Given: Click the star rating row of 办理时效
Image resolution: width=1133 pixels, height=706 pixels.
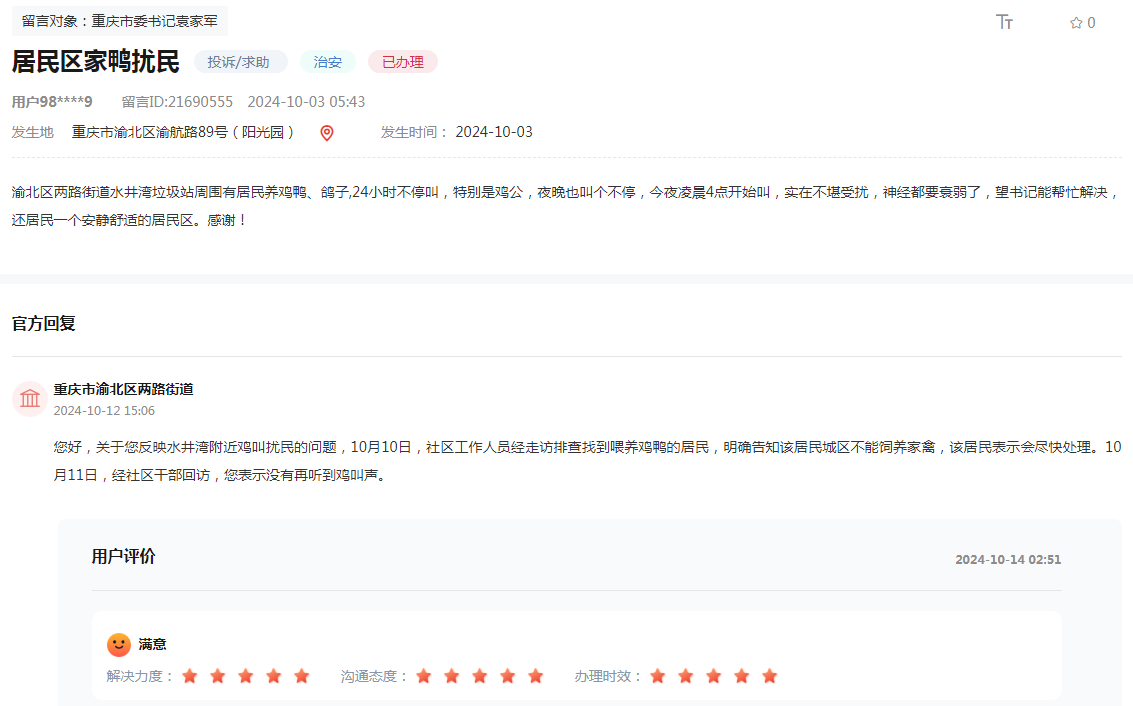Looking at the screenshot, I should click(x=712, y=676).
